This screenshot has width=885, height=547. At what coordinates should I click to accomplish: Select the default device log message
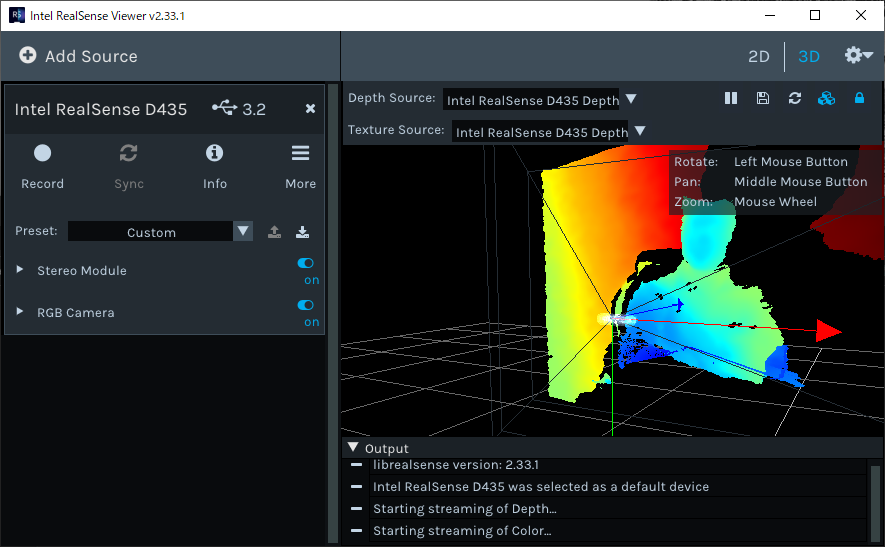541,487
